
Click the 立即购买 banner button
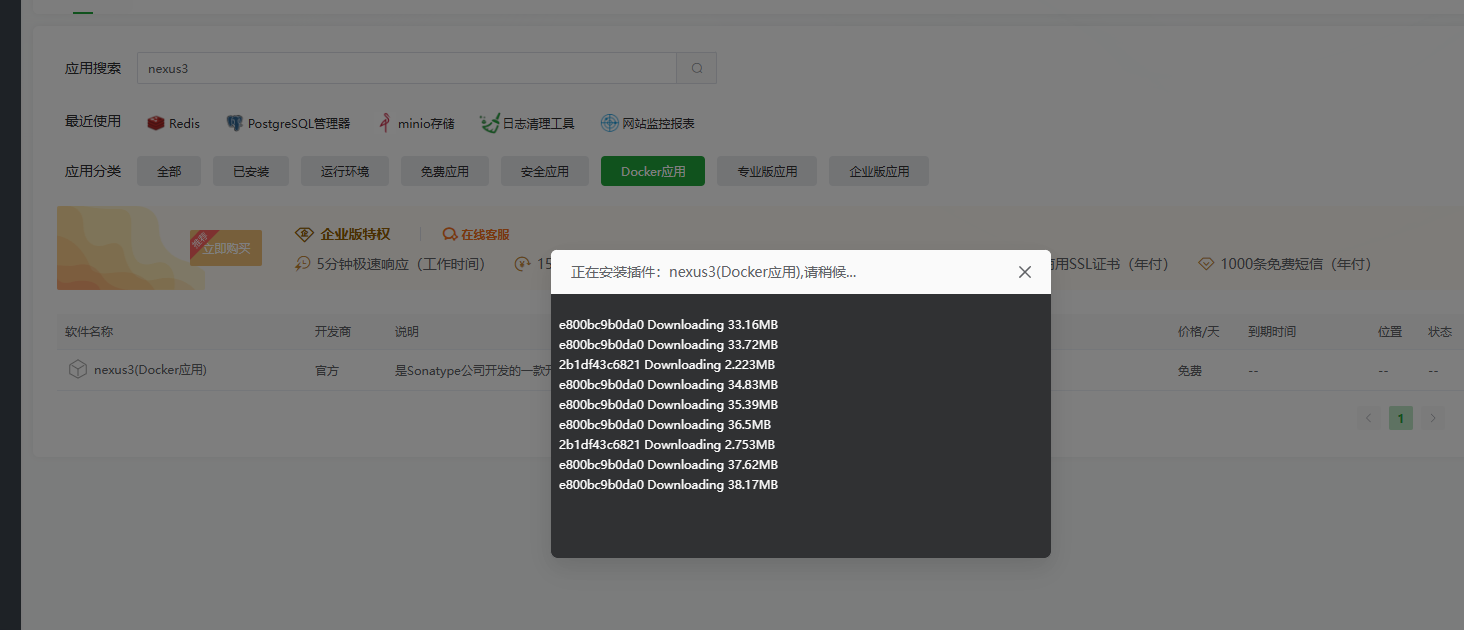coord(225,248)
